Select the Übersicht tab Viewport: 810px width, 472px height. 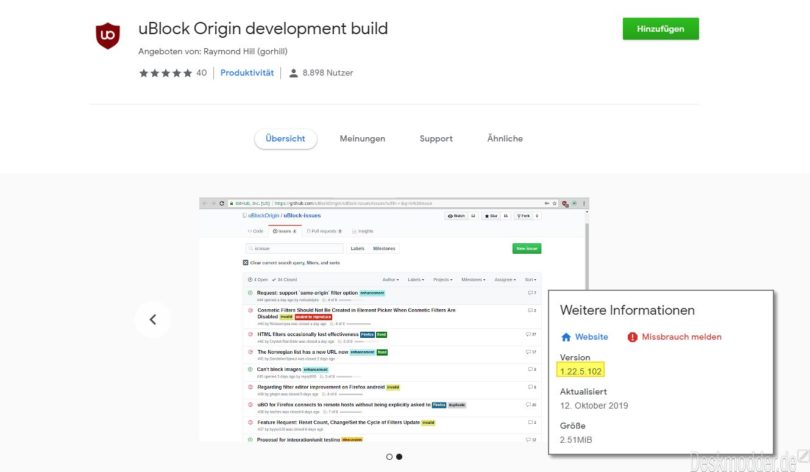click(285, 138)
